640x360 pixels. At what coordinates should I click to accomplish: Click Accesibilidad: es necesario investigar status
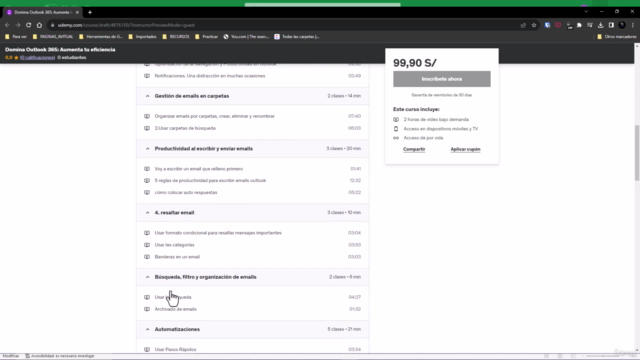[60, 356]
